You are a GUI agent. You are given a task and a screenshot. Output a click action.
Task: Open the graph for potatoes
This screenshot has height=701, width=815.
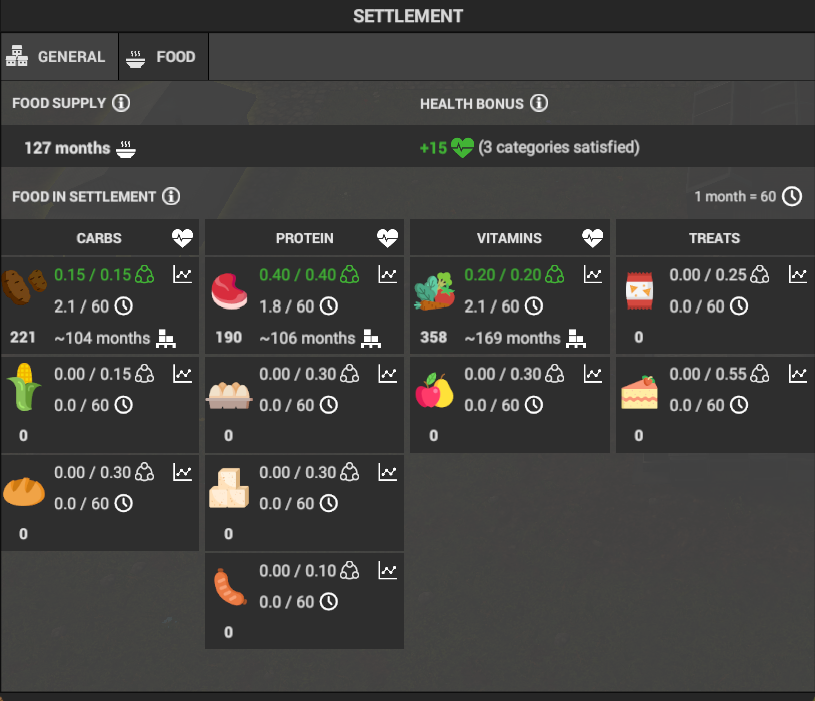pyautogui.click(x=182, y=274)
